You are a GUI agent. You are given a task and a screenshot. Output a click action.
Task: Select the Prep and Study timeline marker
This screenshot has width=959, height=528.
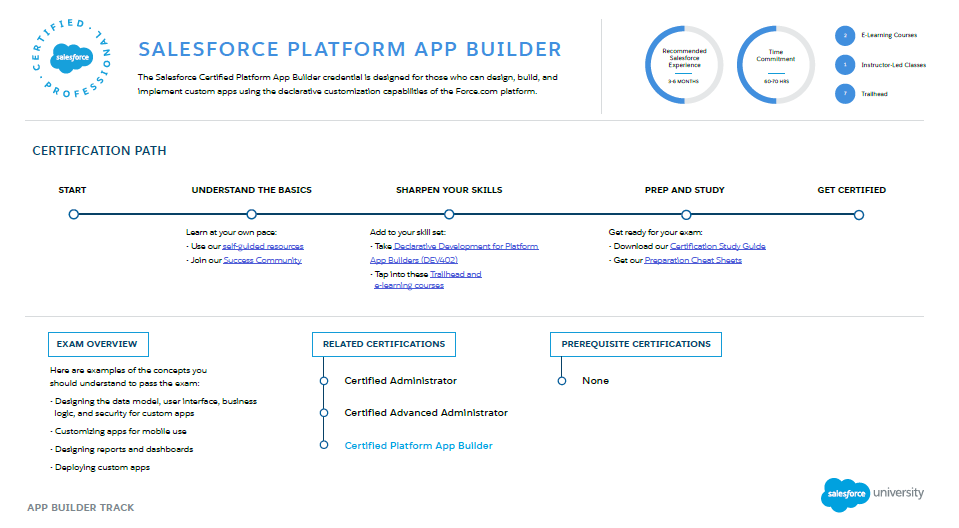[x=686, y=215]
